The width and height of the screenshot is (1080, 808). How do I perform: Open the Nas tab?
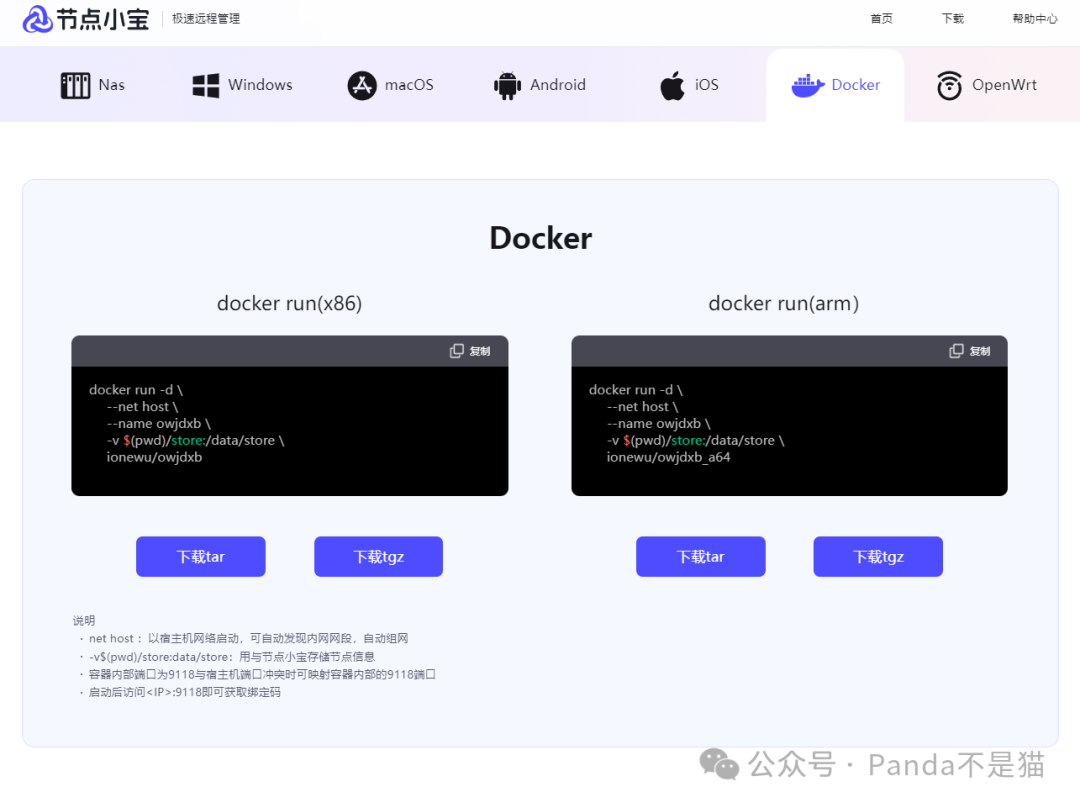click(93, 85)
